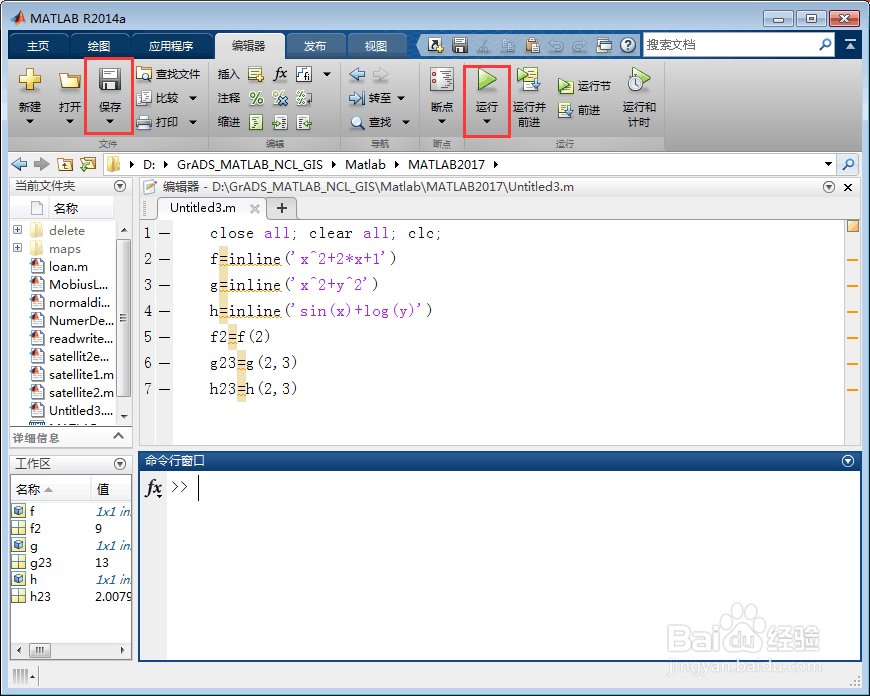Click the Find (查找) magnifier
Screen dimensions: 870x696
click(357, 122)
